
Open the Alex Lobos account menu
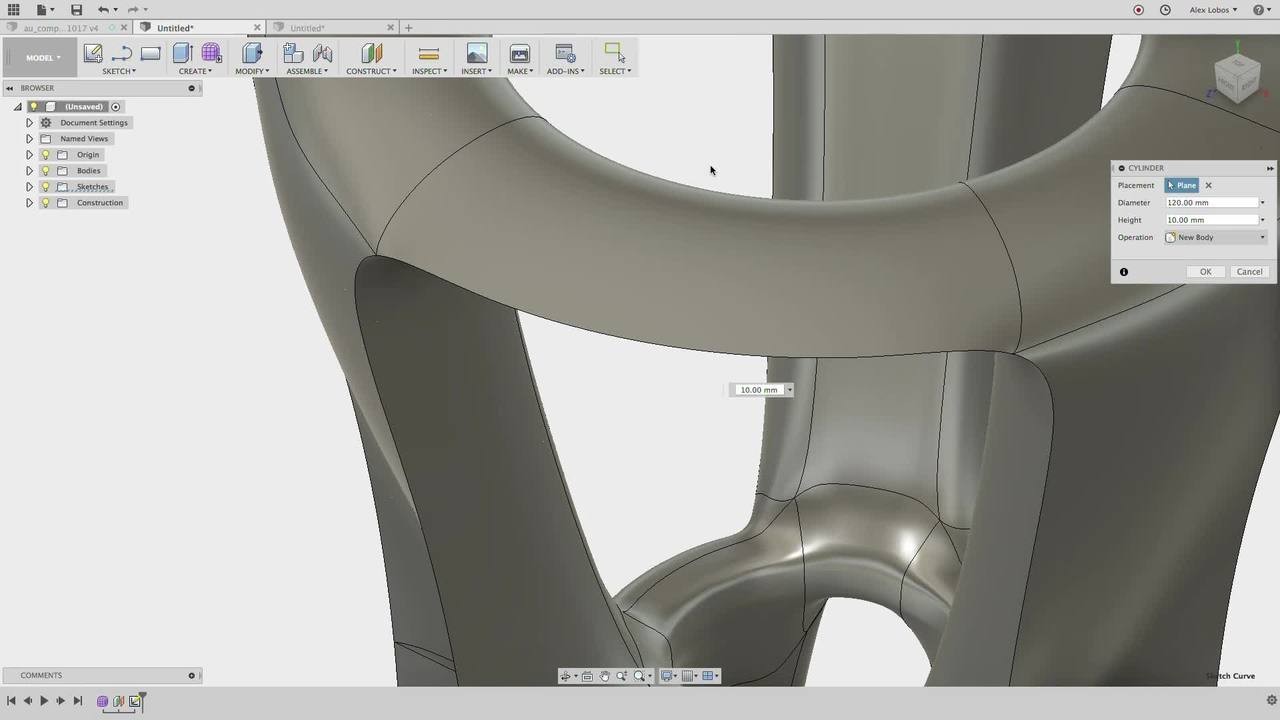tap(1213, 10)
